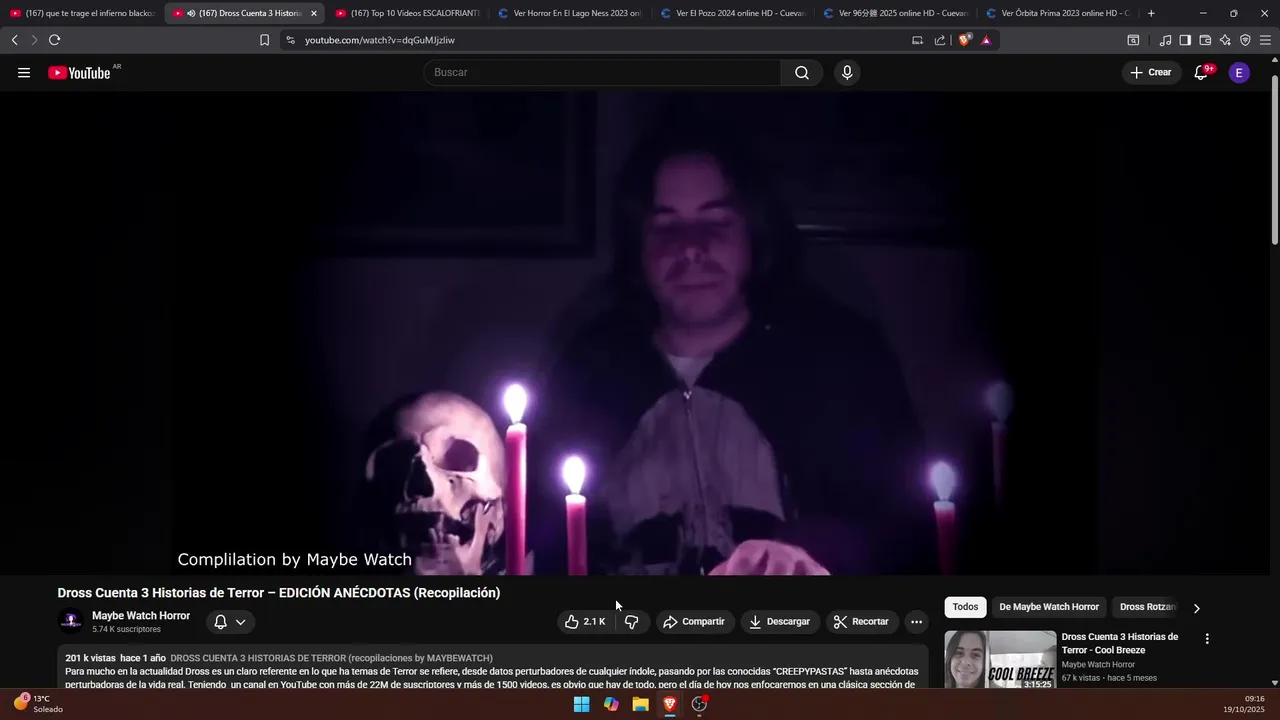Click the Crear button
This screenshot has width=1280, height=720.
1150,72
